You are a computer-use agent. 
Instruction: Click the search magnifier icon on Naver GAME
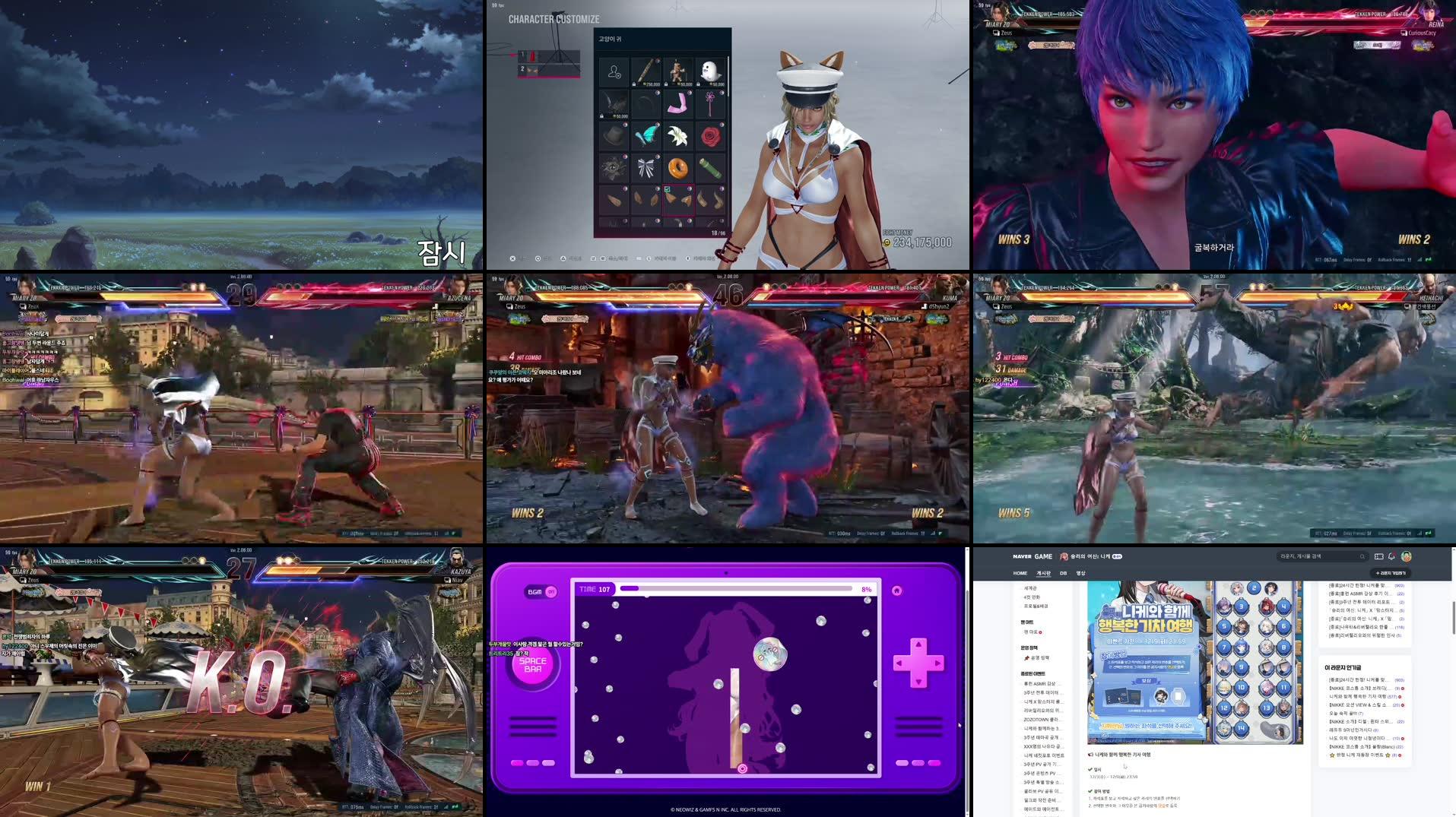coord(1362,556)
